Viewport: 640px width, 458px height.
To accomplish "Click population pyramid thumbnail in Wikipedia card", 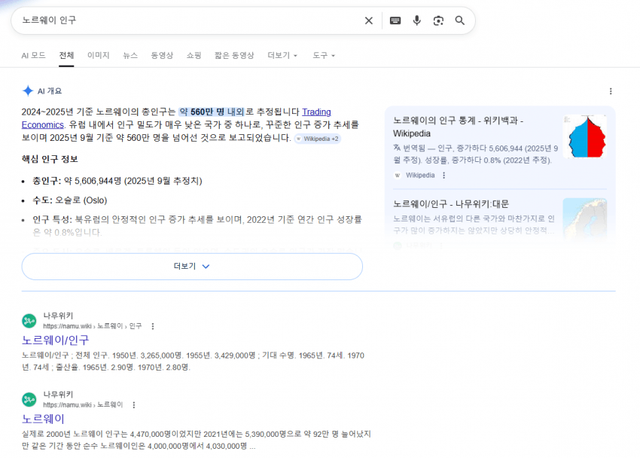I will [588, 136].
